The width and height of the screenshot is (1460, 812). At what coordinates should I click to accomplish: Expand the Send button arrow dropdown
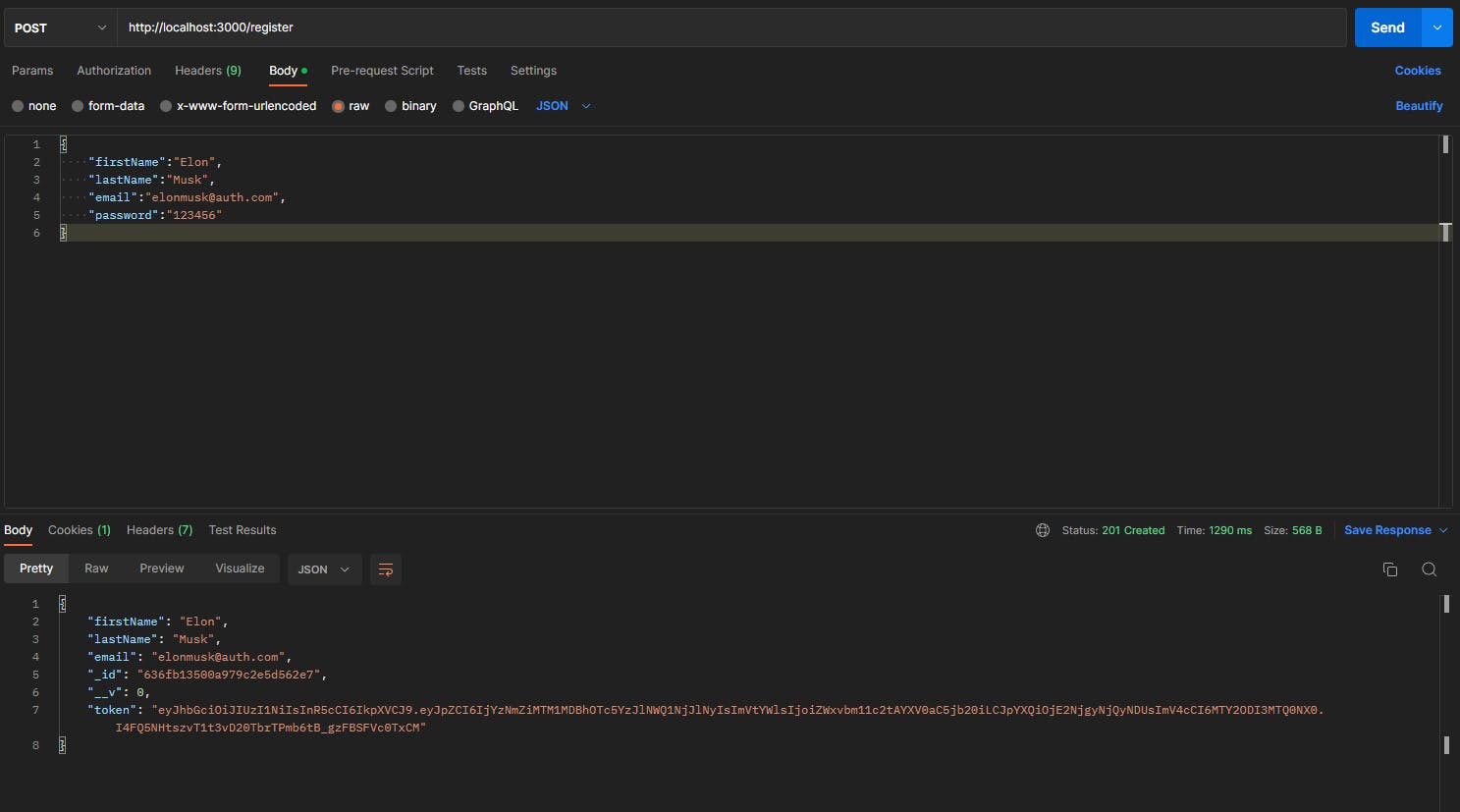coord(1436,27)
